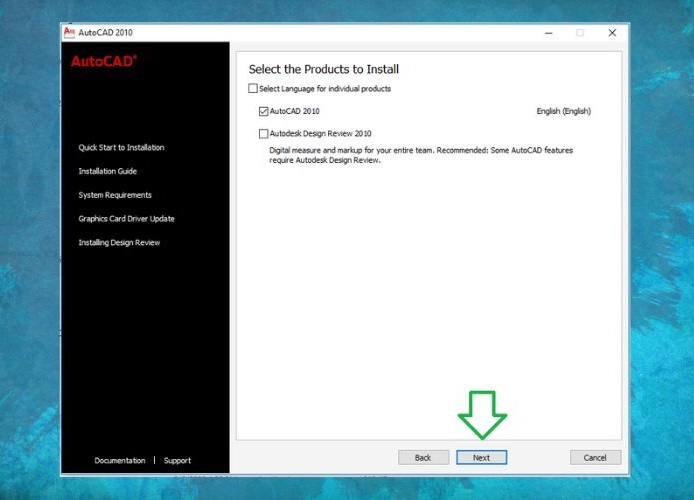Check Autodesk Design Review 2010 checkbox
The width and height of the screenshot is (694, 500).
[x=263, y=134]
